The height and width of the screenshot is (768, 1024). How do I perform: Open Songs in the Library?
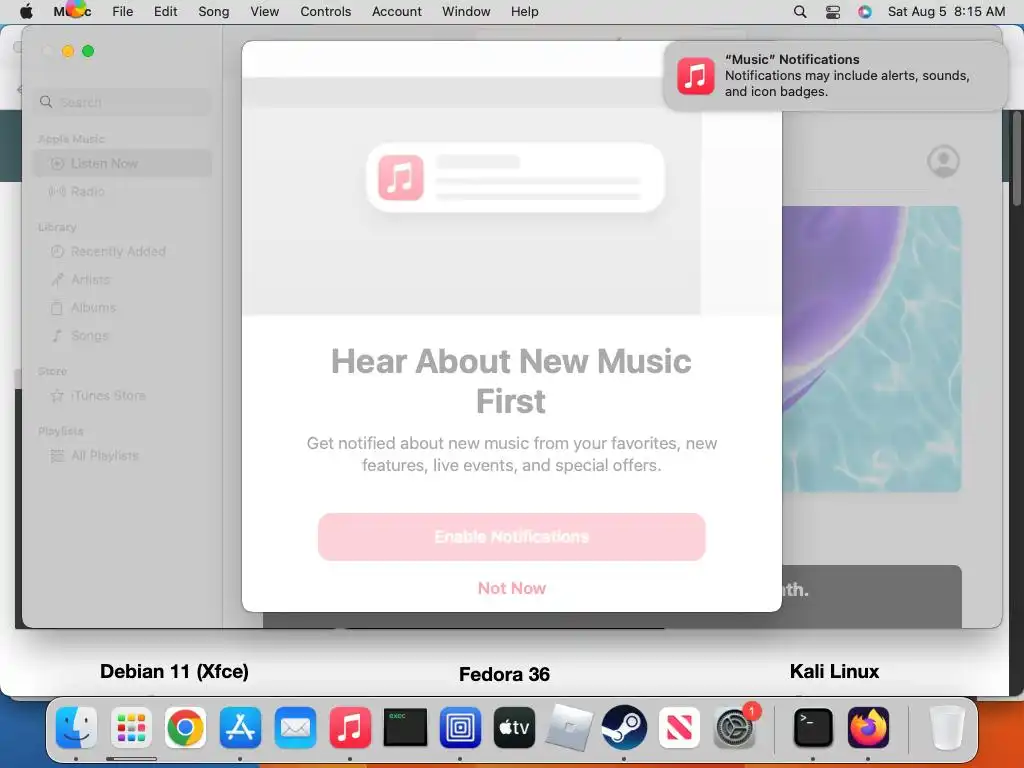pyautogui.click(x=123, y=336)
